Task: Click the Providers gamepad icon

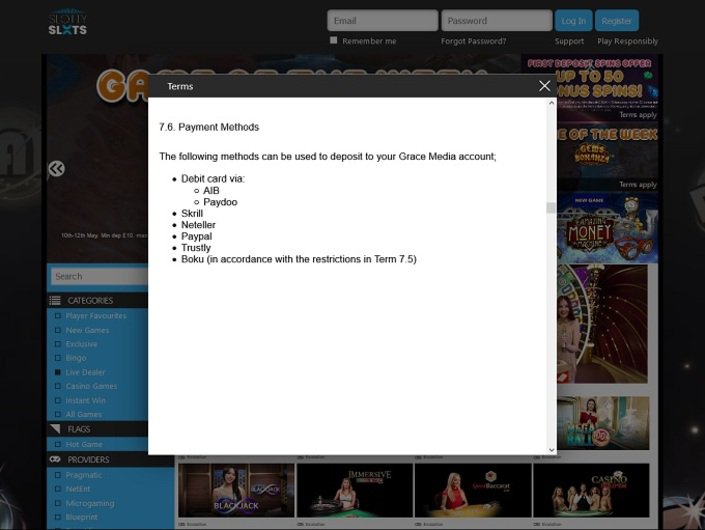Action: click(x=55, y=459)
